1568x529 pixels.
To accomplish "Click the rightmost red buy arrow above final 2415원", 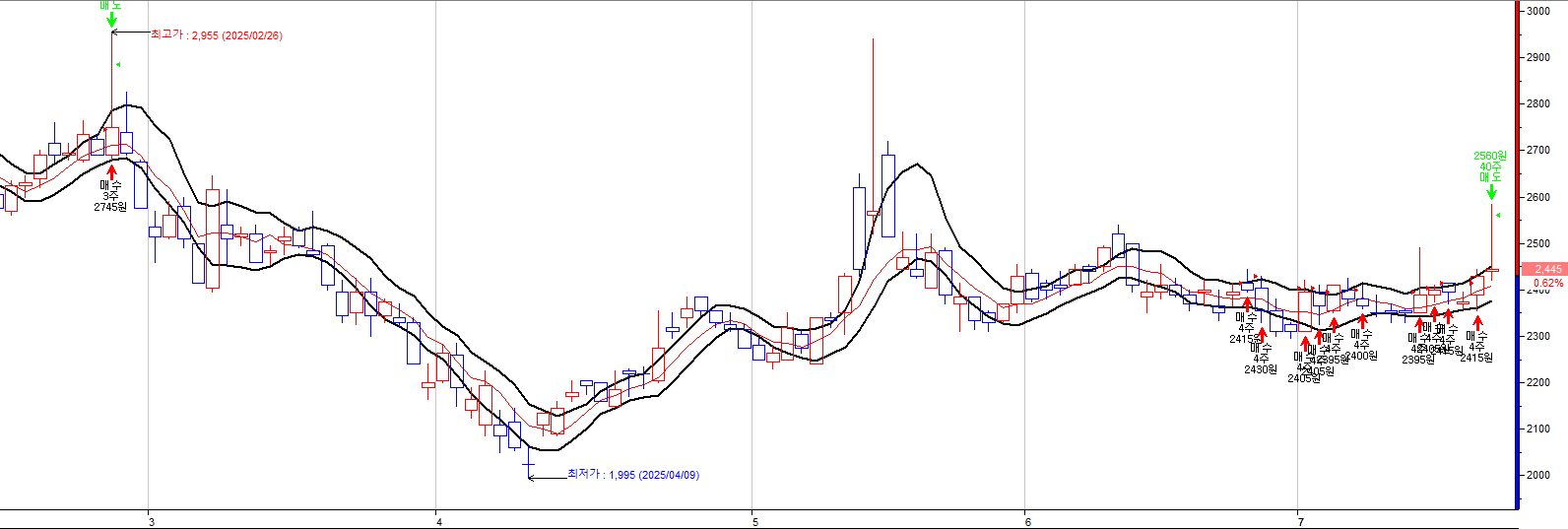I will pyautogui.click(x=1477, y=323).
